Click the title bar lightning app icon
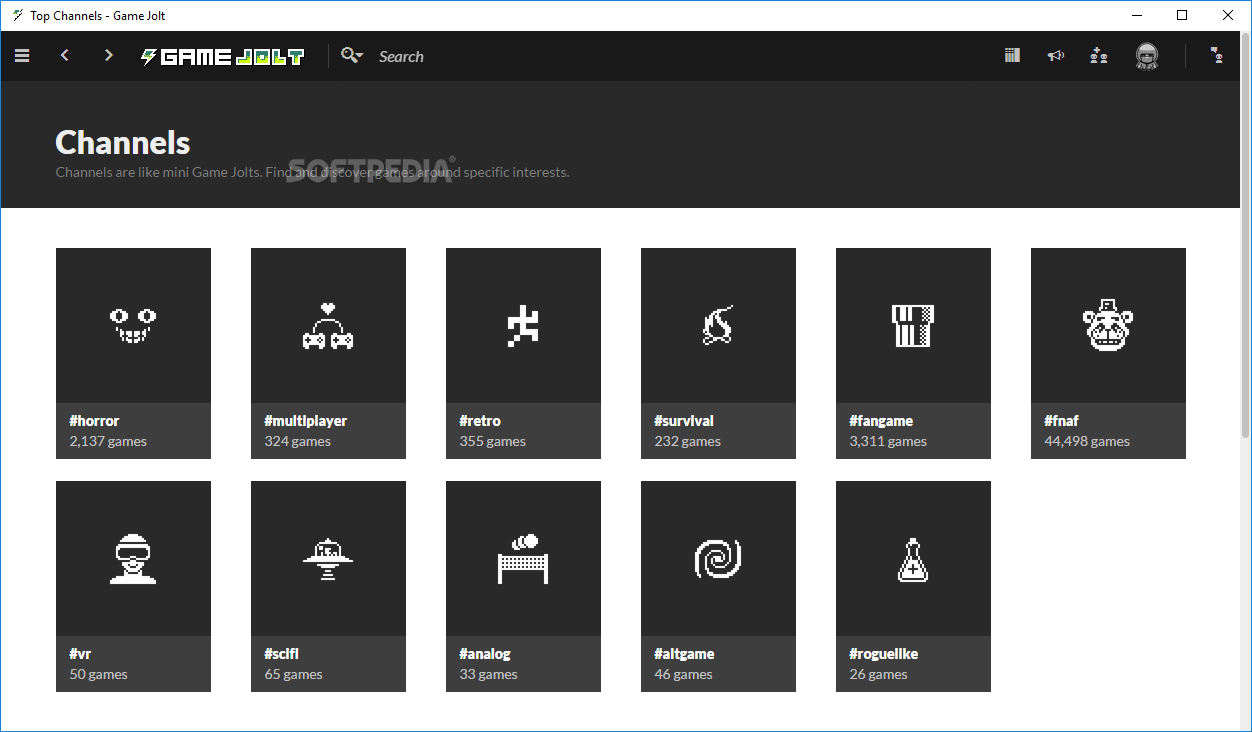The image size is (1252, 732). tap(16, 15)
